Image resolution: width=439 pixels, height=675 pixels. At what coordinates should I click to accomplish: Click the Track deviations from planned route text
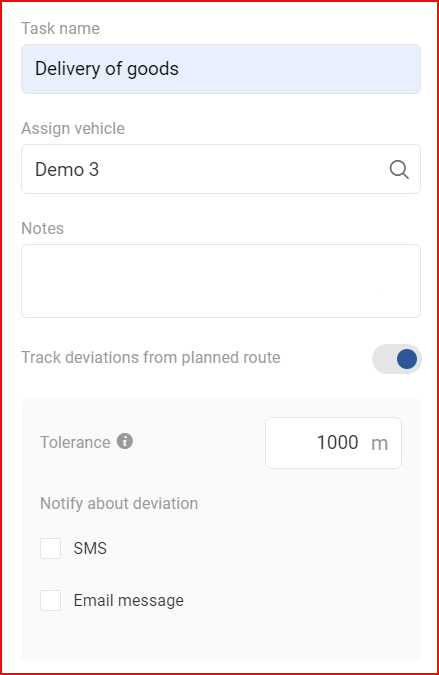pos(151,358)
